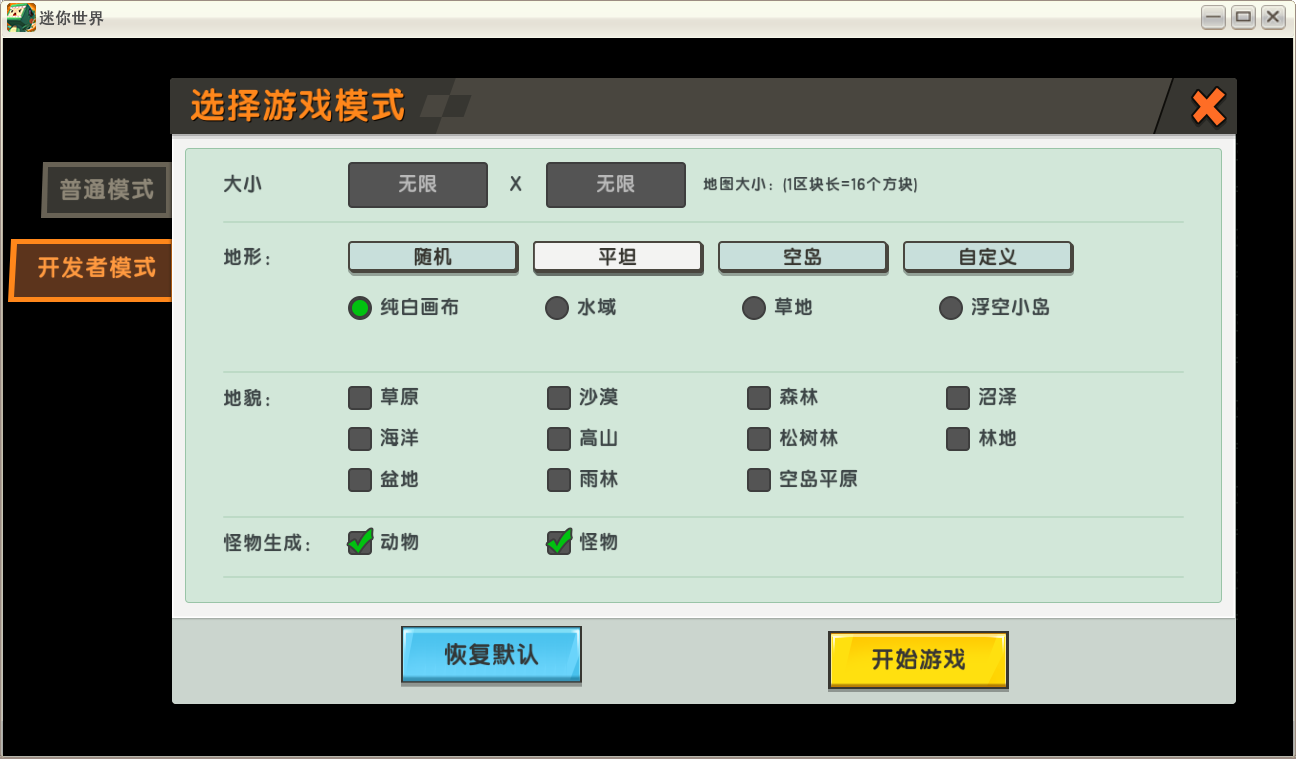Click the 迷你世界 app icon in title bar

coord(21,17)
